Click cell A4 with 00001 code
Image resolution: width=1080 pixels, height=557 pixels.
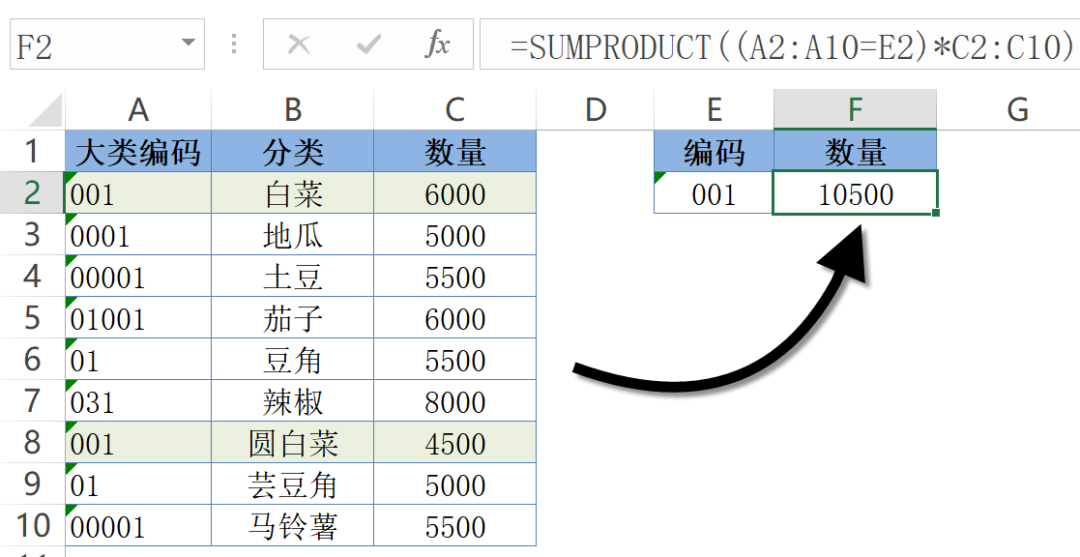(138, 276)
